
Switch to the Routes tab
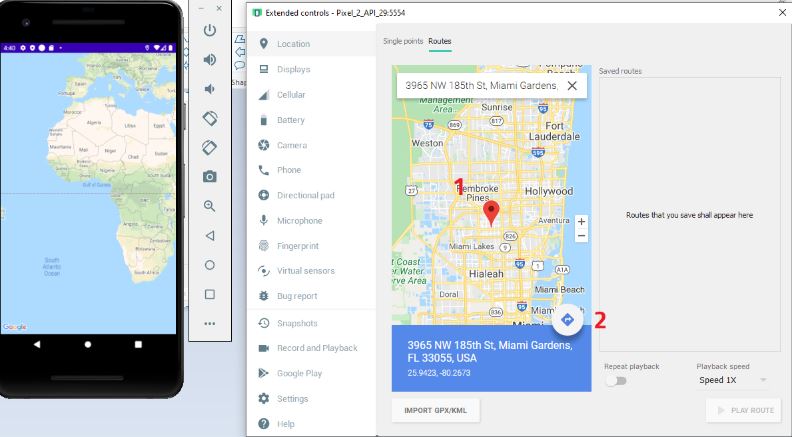(439, 41)
